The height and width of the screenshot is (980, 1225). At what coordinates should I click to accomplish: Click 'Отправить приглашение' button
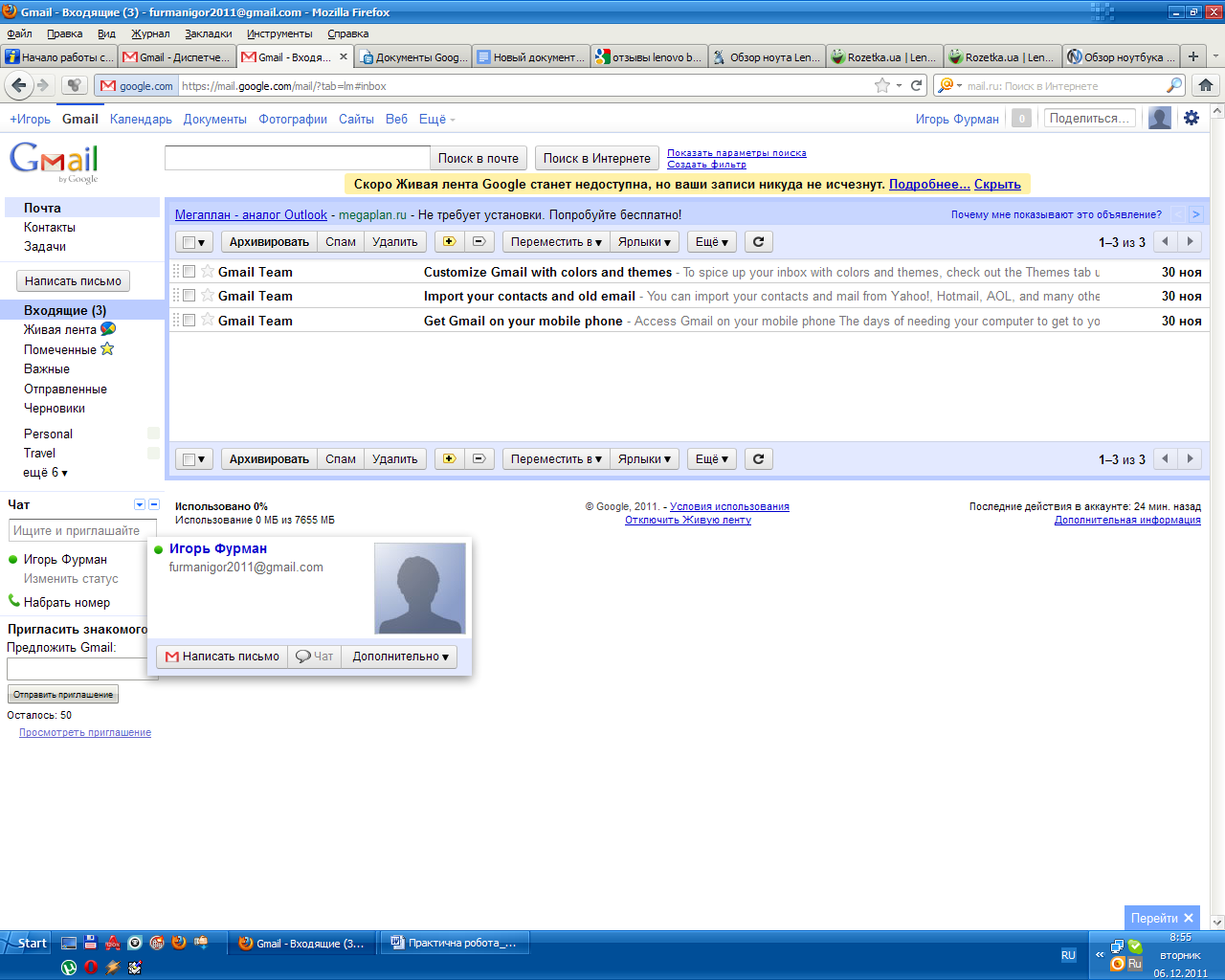coord(63,695)
